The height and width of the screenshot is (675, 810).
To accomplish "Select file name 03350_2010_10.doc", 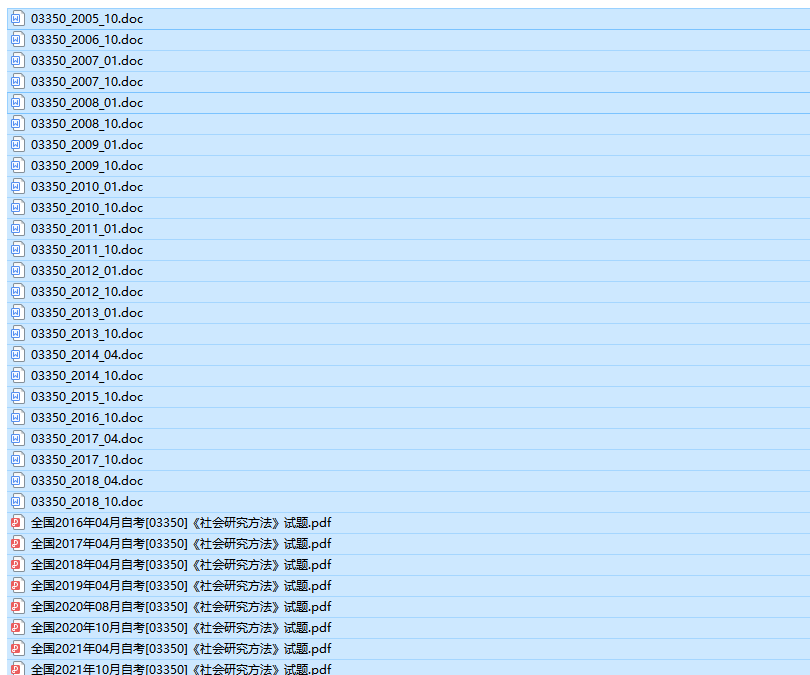I will pos(87,208).
